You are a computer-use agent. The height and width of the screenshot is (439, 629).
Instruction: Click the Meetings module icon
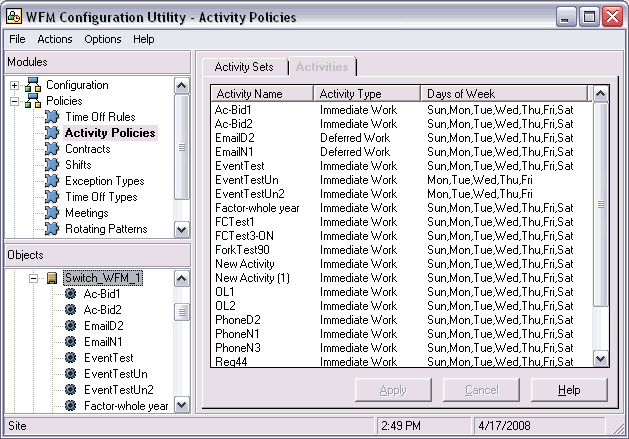click(52, 213)
